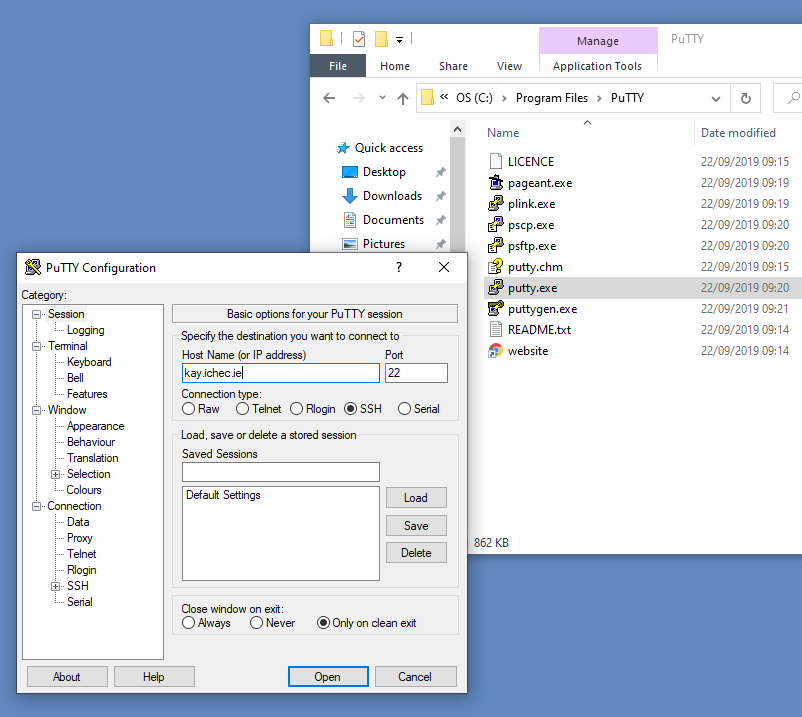
Task: Expand the Selection tree node
Action: coord(55,474)
